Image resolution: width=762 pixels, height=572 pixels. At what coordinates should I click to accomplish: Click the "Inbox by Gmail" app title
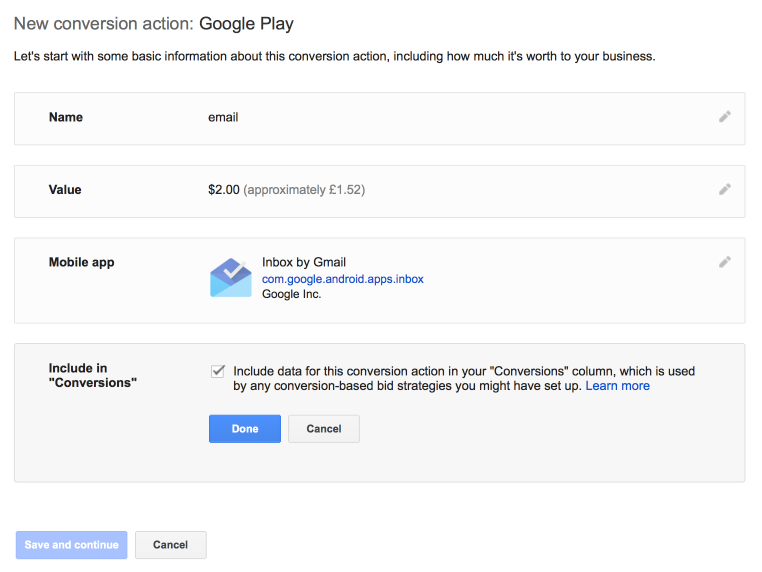304,263
